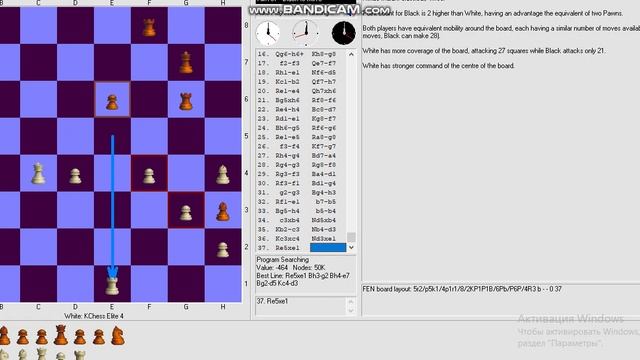The width and height of the screenshot is (640, 360).
Task: Select move 25 Re1-e5 in list
Action: point(287,137)
